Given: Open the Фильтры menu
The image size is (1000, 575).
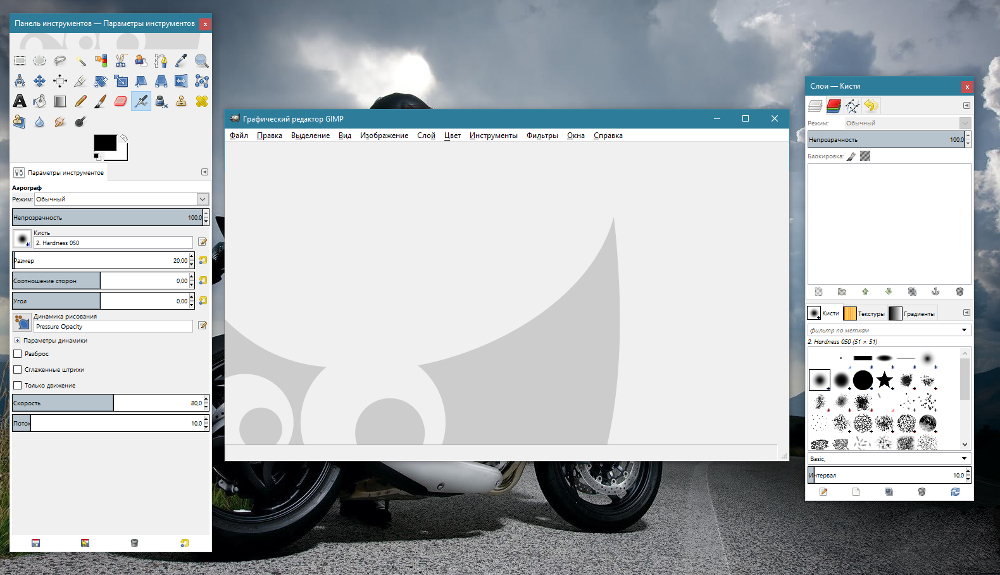Looking at the screenshot, I should point(542,135).
